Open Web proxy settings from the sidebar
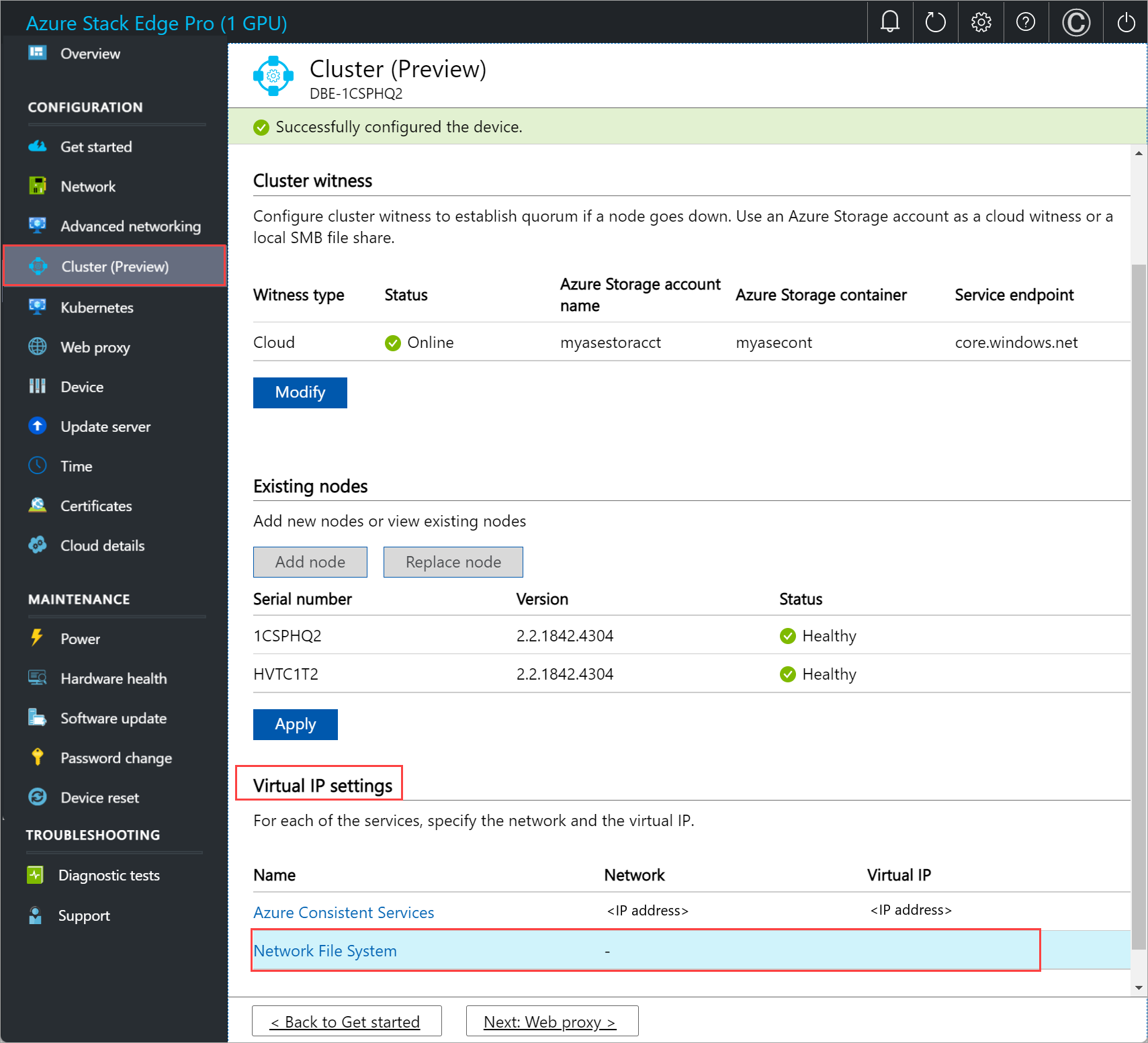The image size is (1148, 1043). (x=95, y=347)
